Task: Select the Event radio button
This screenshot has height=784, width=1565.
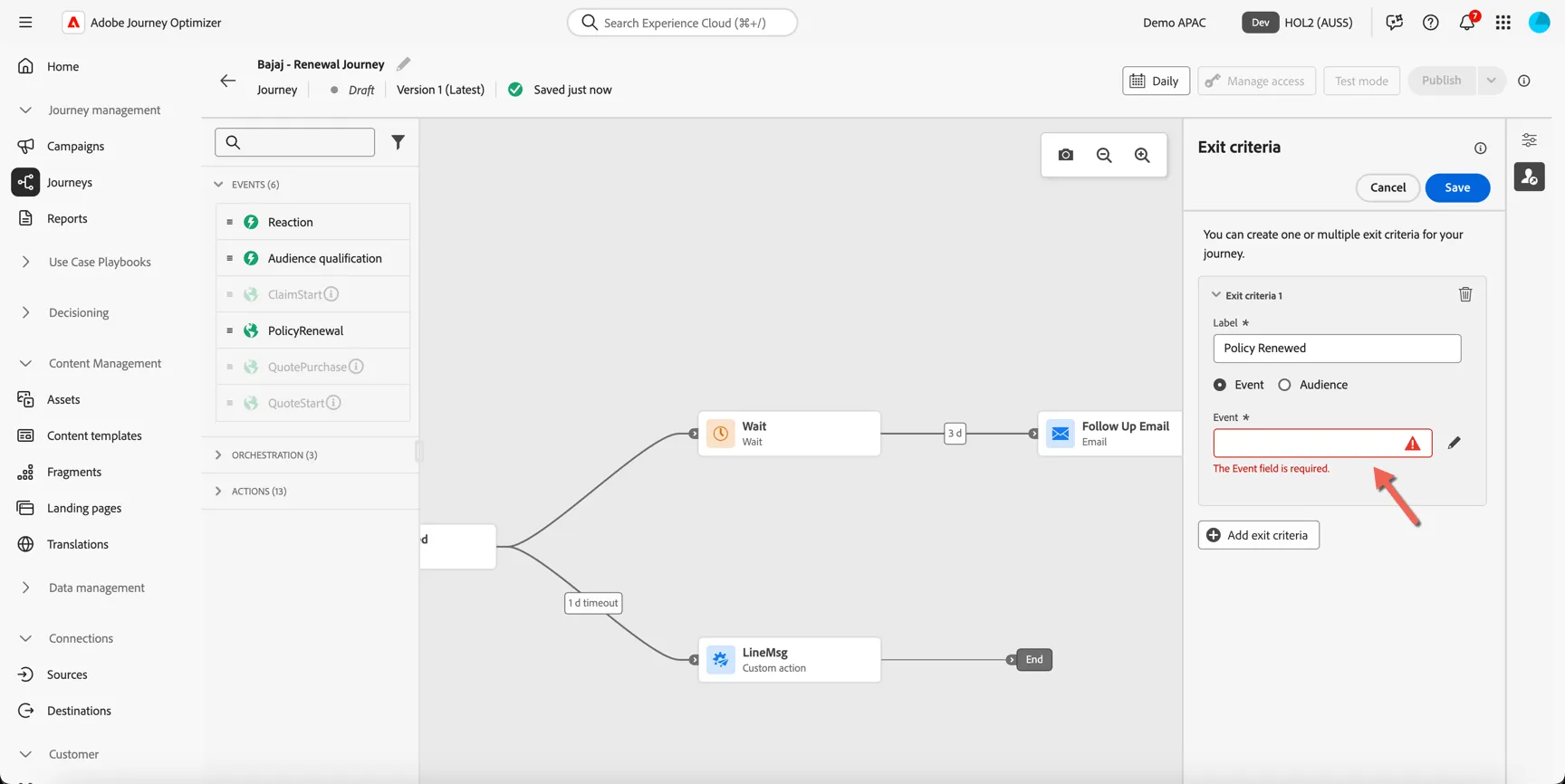Action: point(1220,385)
